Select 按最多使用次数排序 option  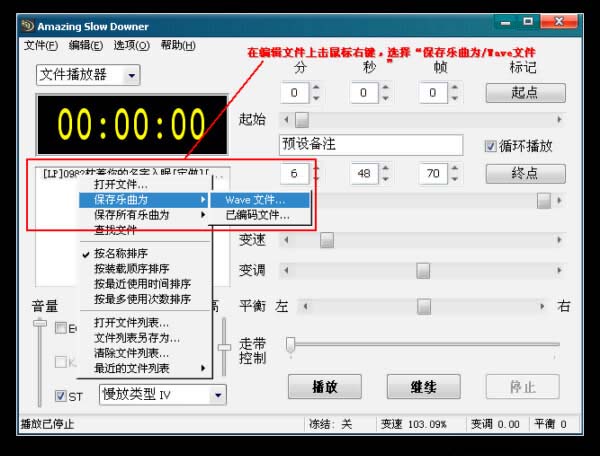coord(144,299)
